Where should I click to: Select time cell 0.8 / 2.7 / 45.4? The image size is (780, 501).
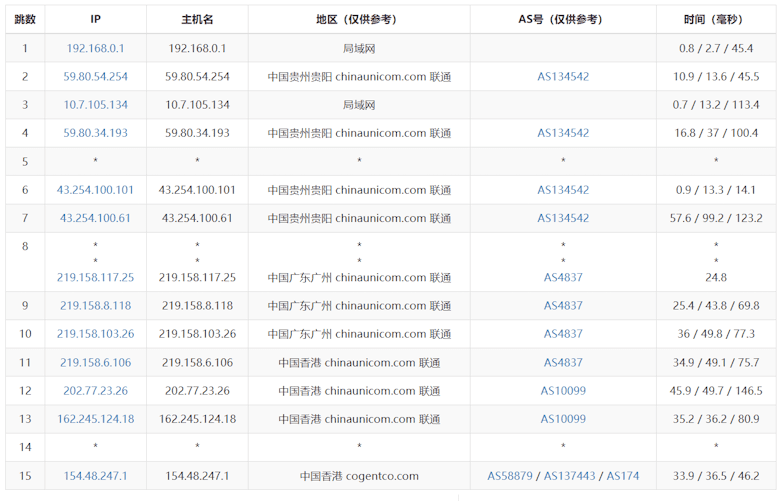point(716,48)
